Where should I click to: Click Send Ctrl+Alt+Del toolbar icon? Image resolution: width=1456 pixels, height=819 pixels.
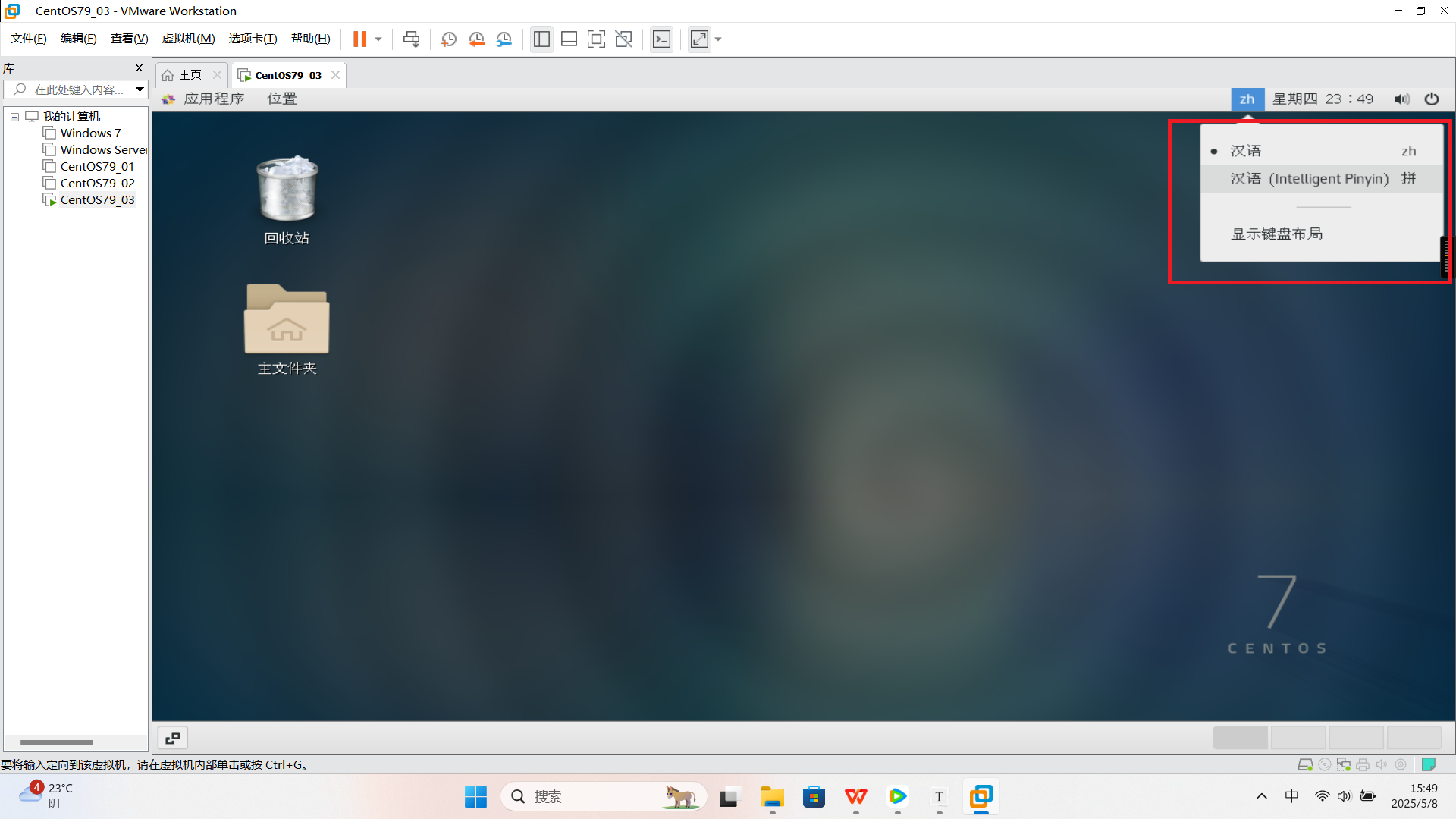pos(411,39)
